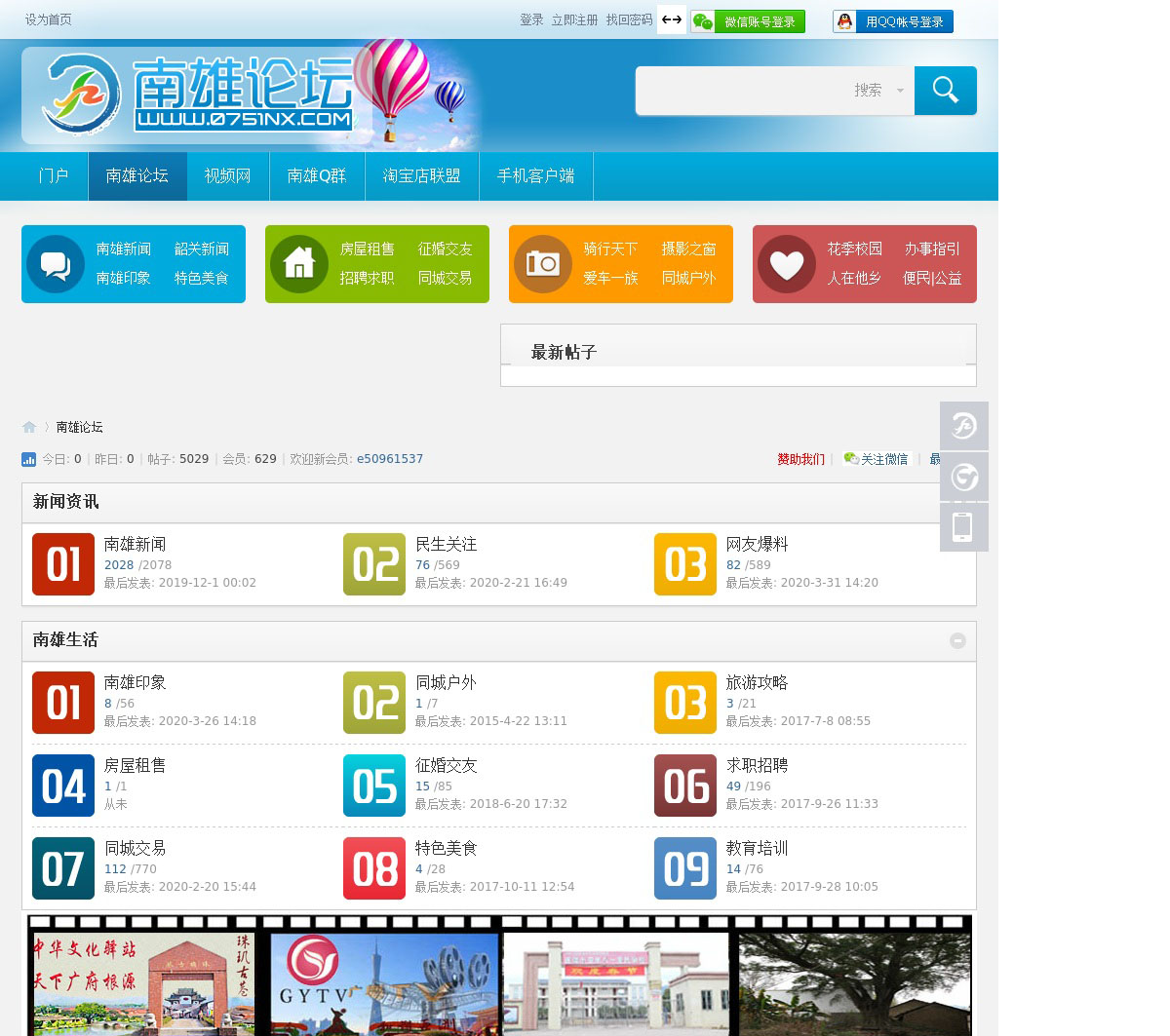Click the QQ account login button
Screen dimensions: 1170x1036
point(893,21)
